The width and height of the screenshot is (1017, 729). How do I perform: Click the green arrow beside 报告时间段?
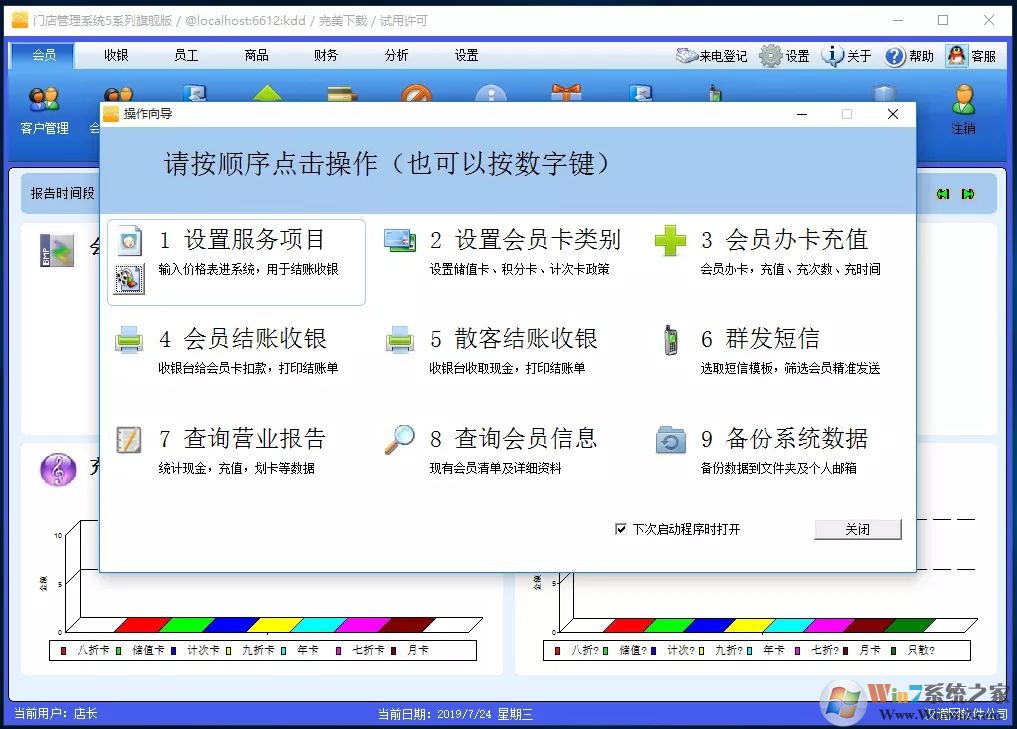click(943, 193)
